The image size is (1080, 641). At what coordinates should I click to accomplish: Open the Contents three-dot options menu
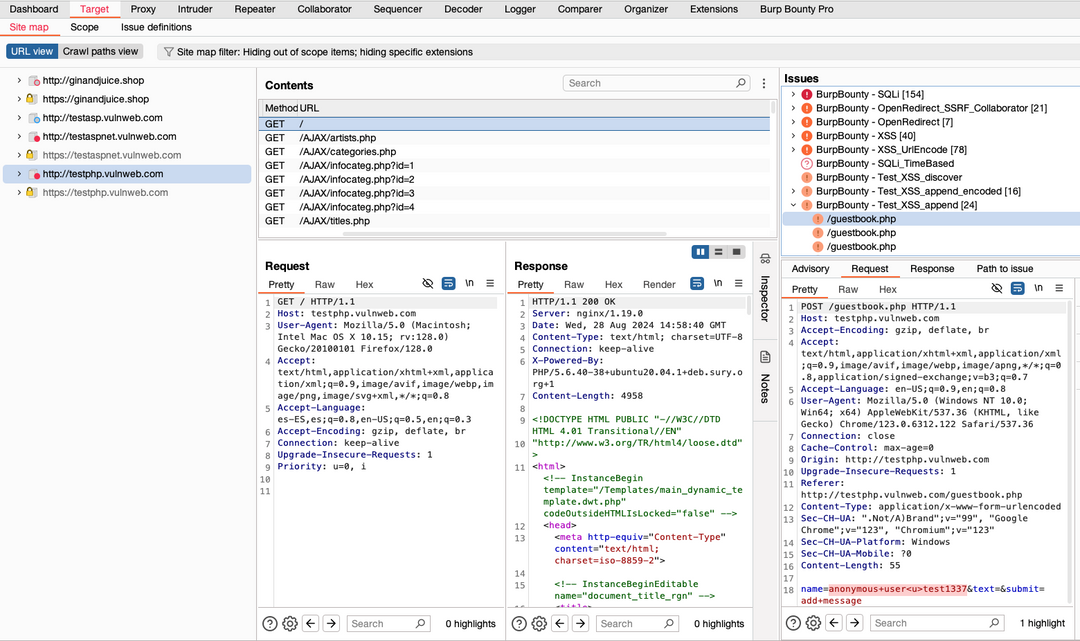(764, 84)
